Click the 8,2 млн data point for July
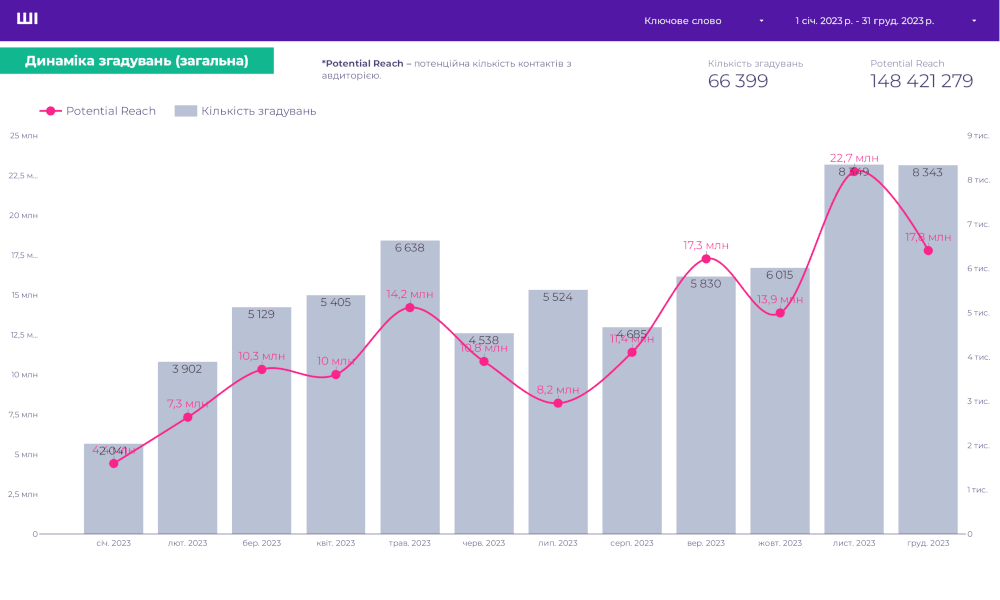The image size is (1000, 600). point(558,403)
